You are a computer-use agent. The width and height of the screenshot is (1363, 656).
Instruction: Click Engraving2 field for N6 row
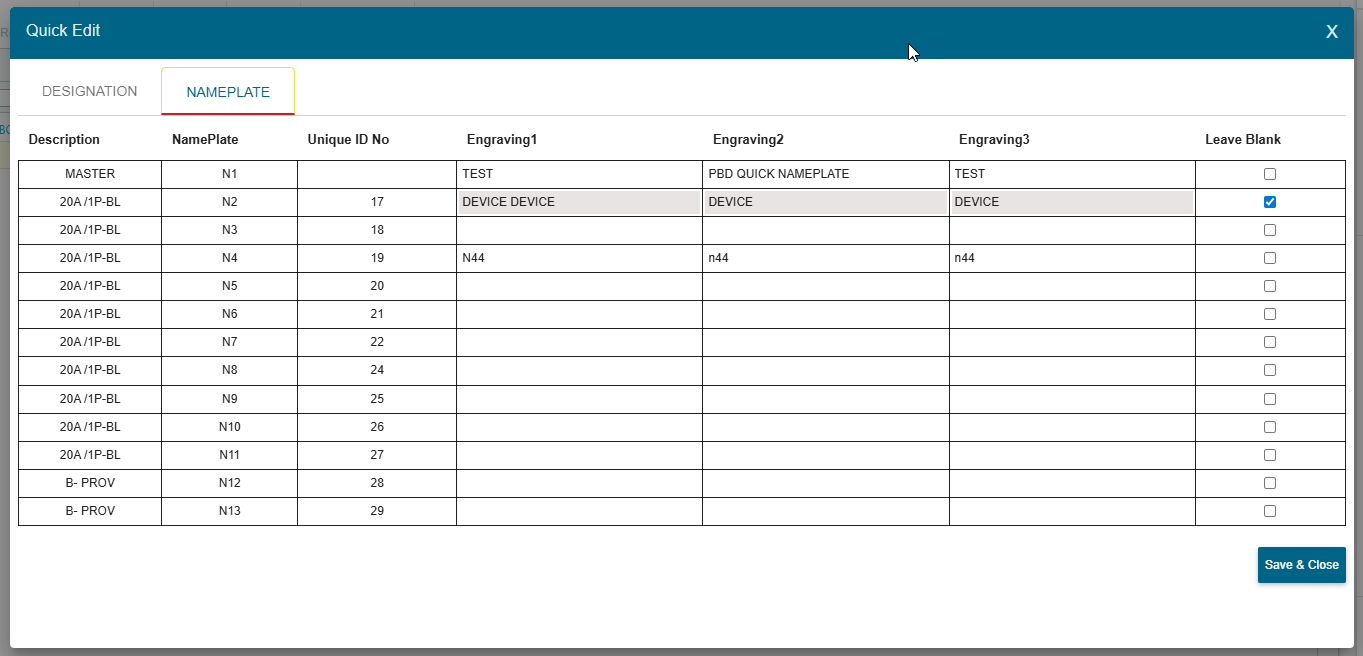pos(825,314)
